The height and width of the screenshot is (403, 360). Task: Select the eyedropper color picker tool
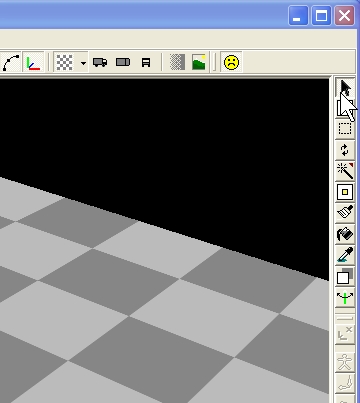coord(345,255)
